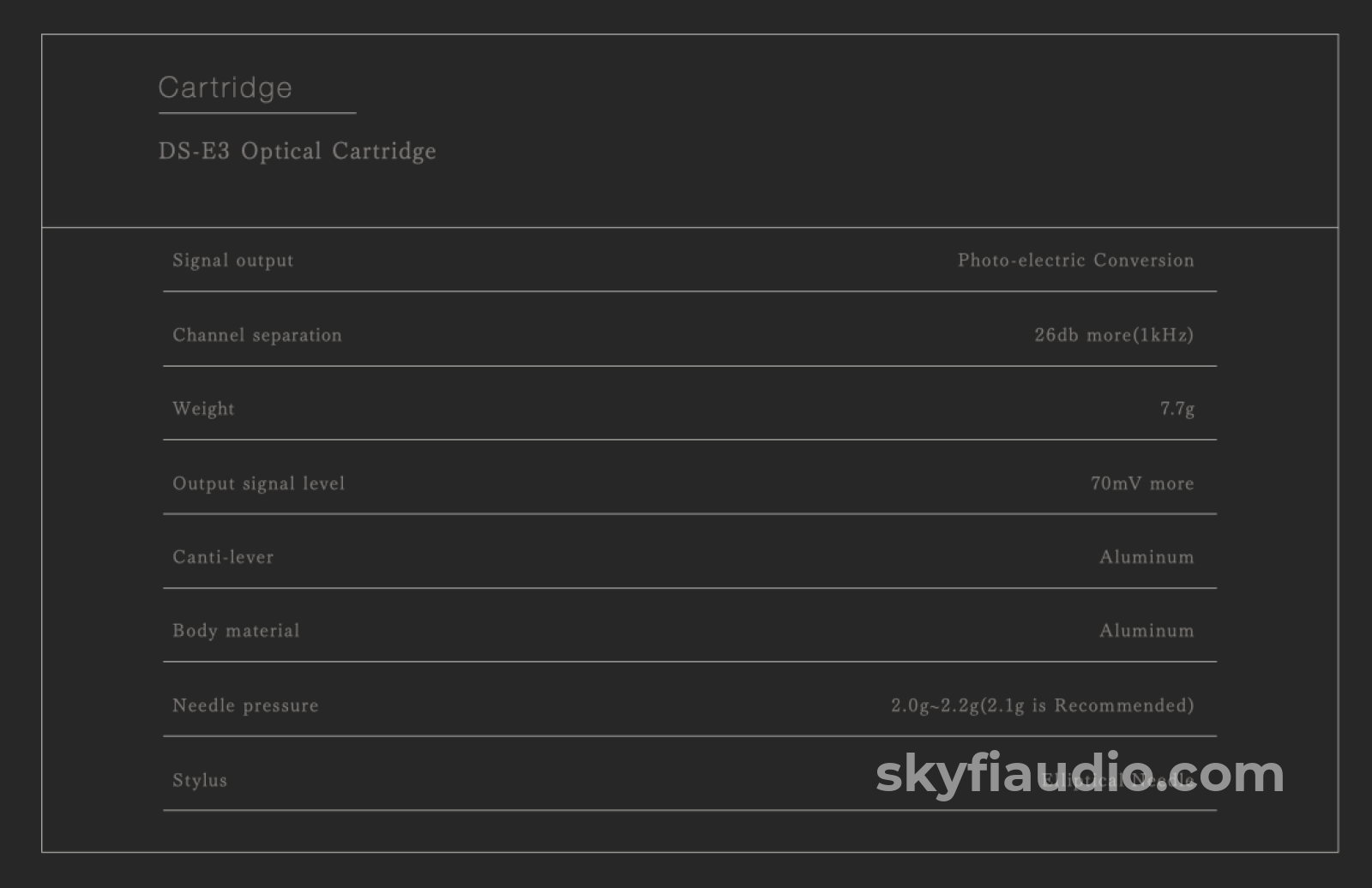Select the Body material row's Aluminum value

1146,631
